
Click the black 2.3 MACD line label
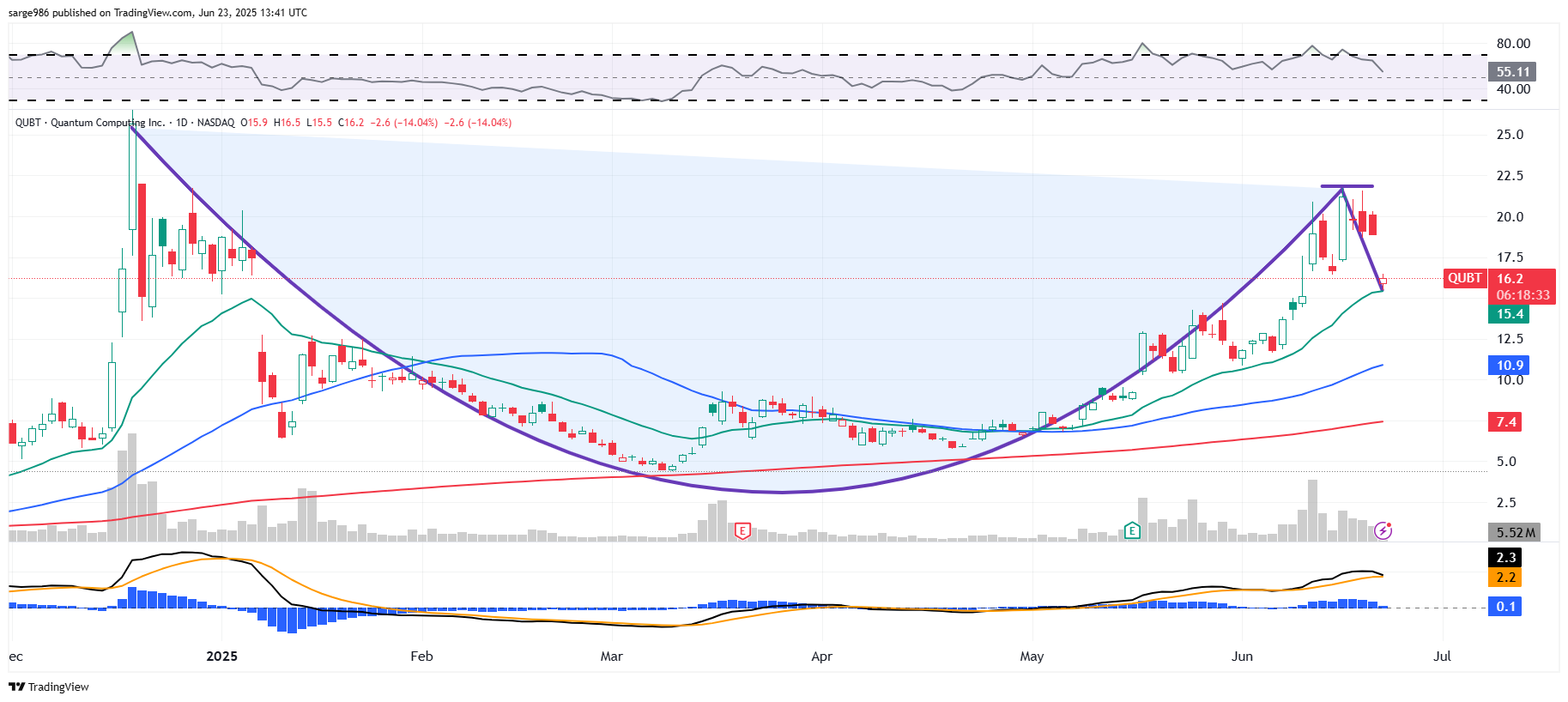click(1505, 558)
